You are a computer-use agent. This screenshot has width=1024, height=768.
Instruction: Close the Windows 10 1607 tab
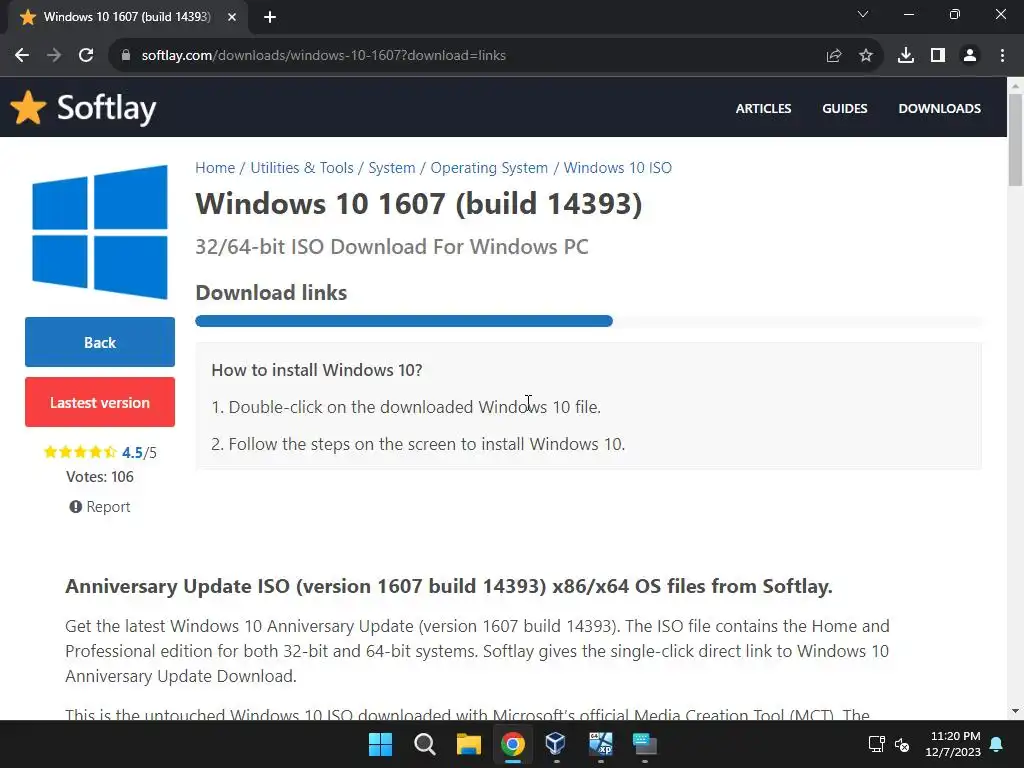tap(232, 17)
